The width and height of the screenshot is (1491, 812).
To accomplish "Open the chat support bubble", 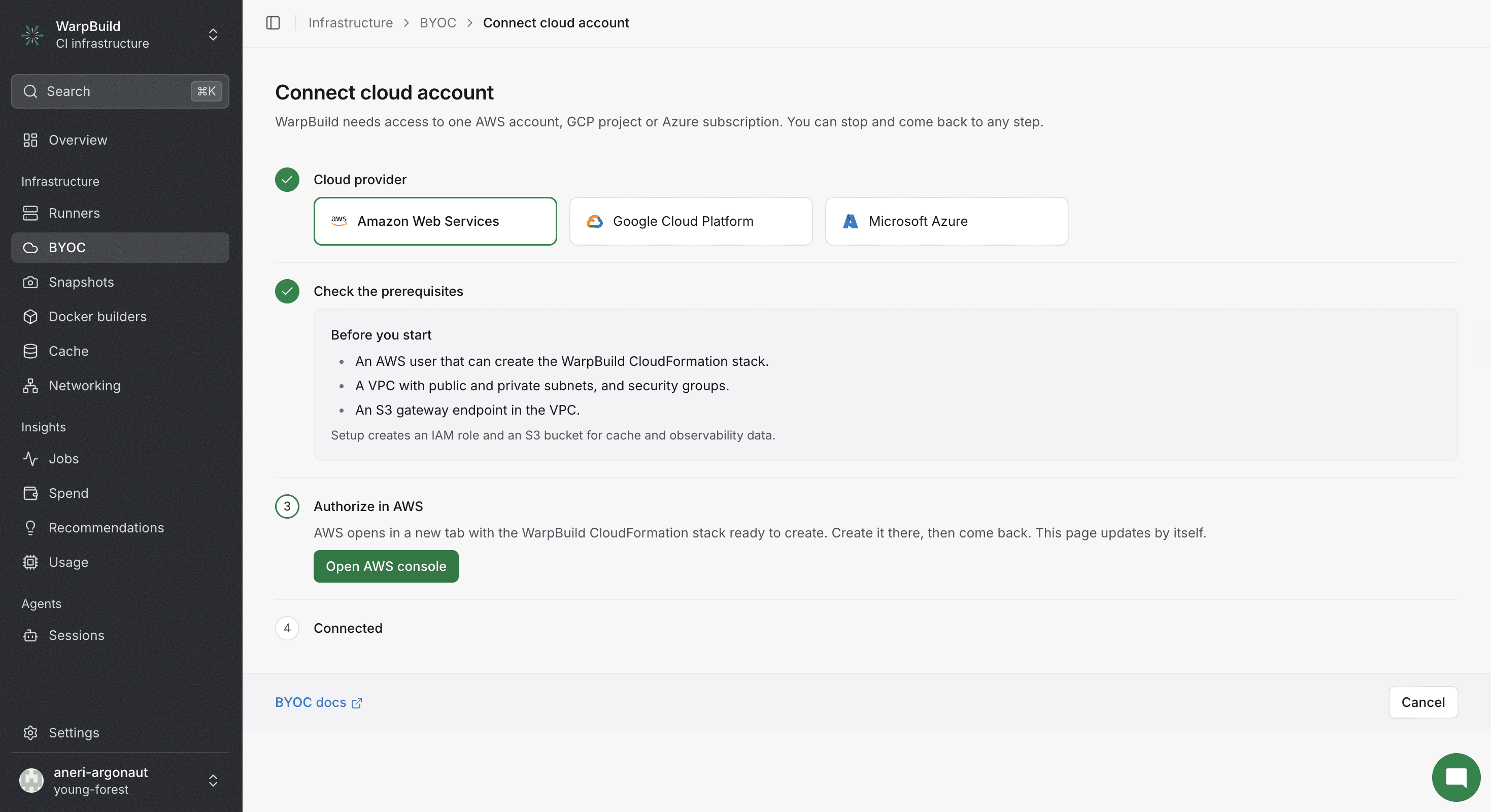I will click(x=1455, y=776).
